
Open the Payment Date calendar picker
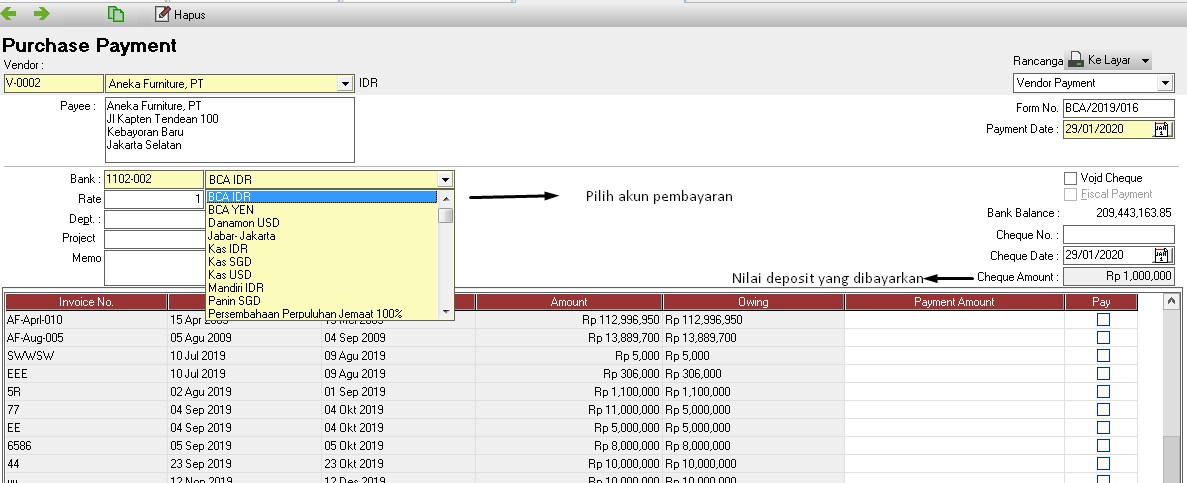tap(1162, 129)
